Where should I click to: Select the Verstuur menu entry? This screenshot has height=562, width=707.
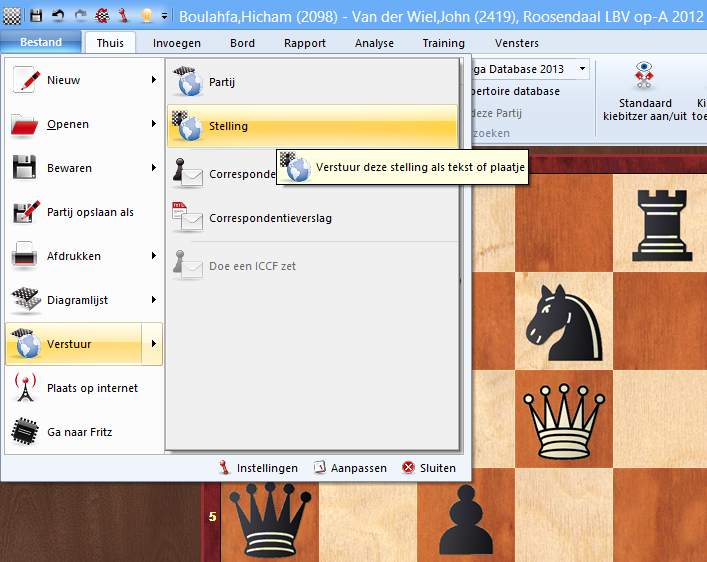click(74, 344)
